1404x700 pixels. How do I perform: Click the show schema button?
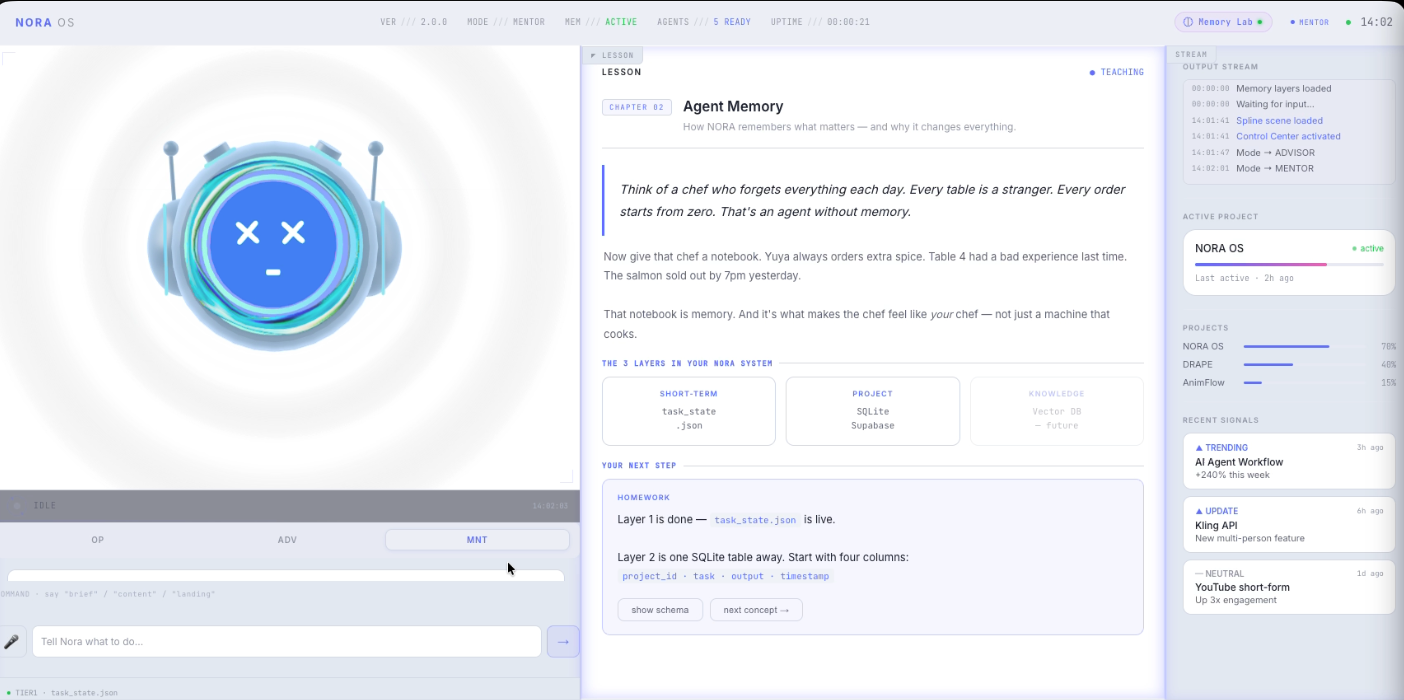coord(660,610)
